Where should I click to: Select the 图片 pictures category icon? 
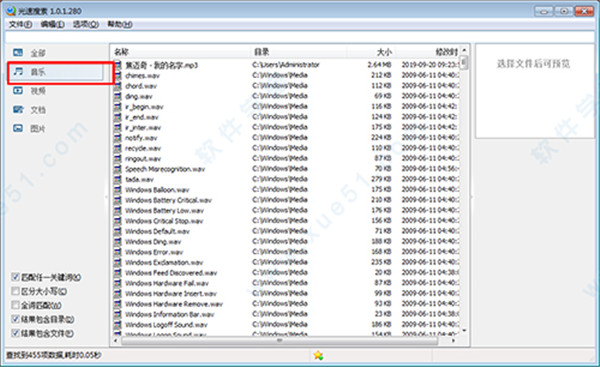pyautogui.click(x=18, y=128)
